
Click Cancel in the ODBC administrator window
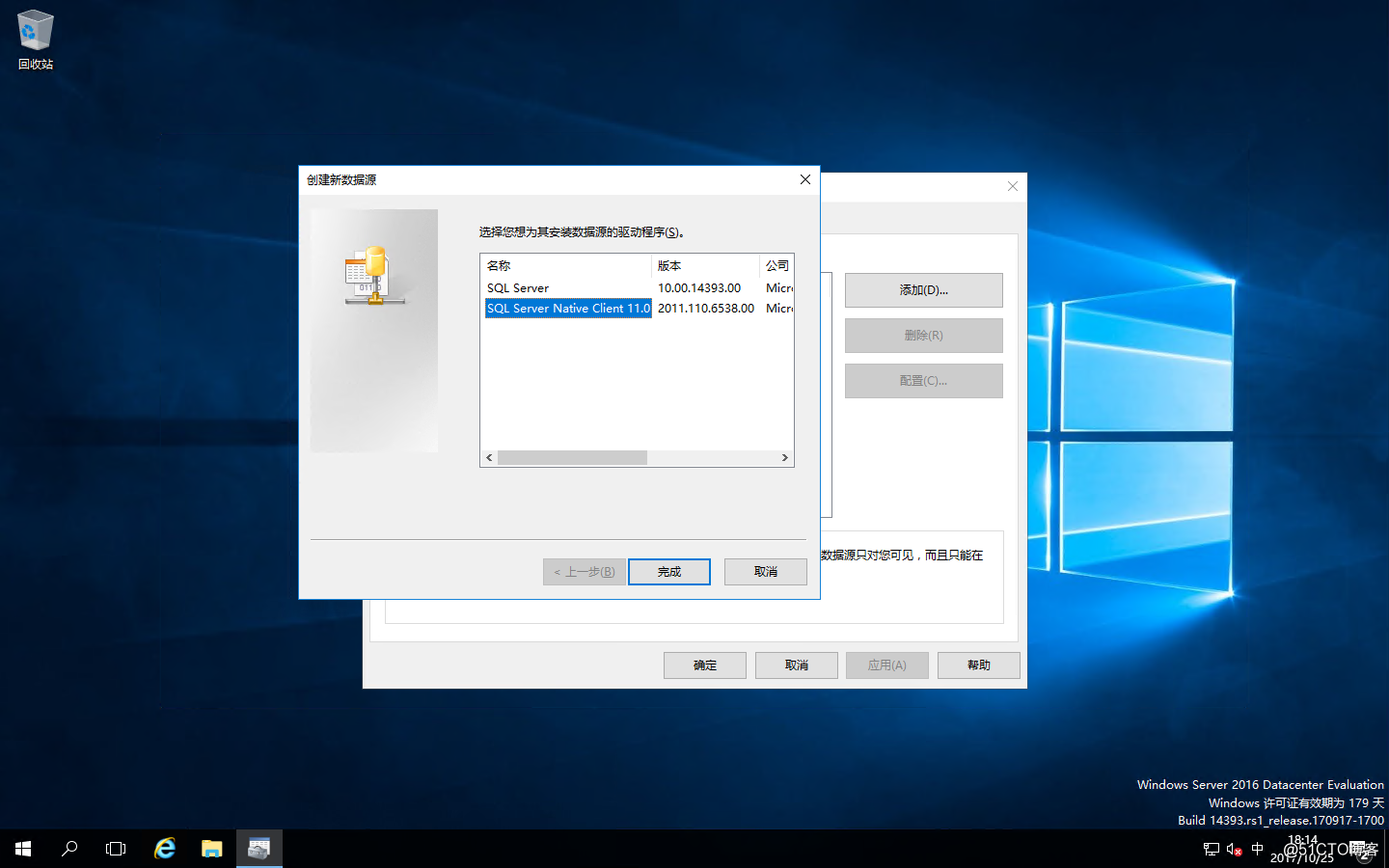coord(797,665)
